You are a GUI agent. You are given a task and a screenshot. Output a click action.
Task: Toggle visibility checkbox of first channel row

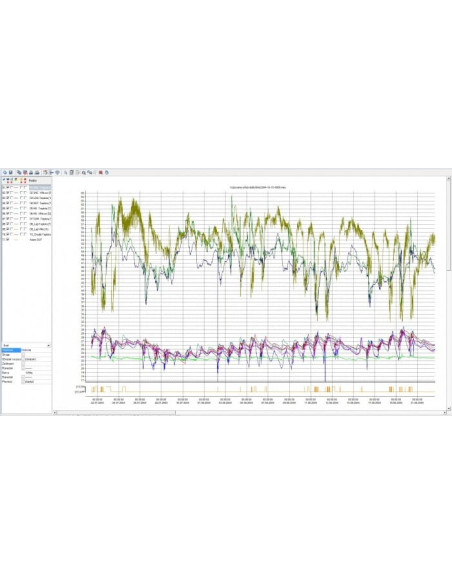tap(8, 187)
